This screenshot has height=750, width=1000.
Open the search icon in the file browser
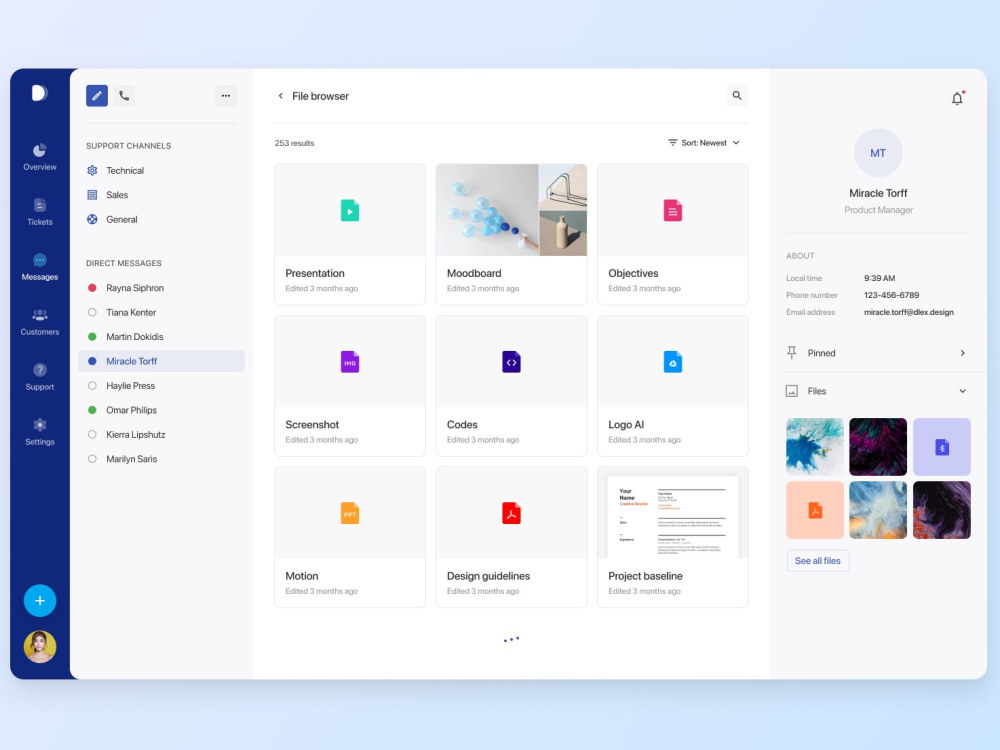737,95
